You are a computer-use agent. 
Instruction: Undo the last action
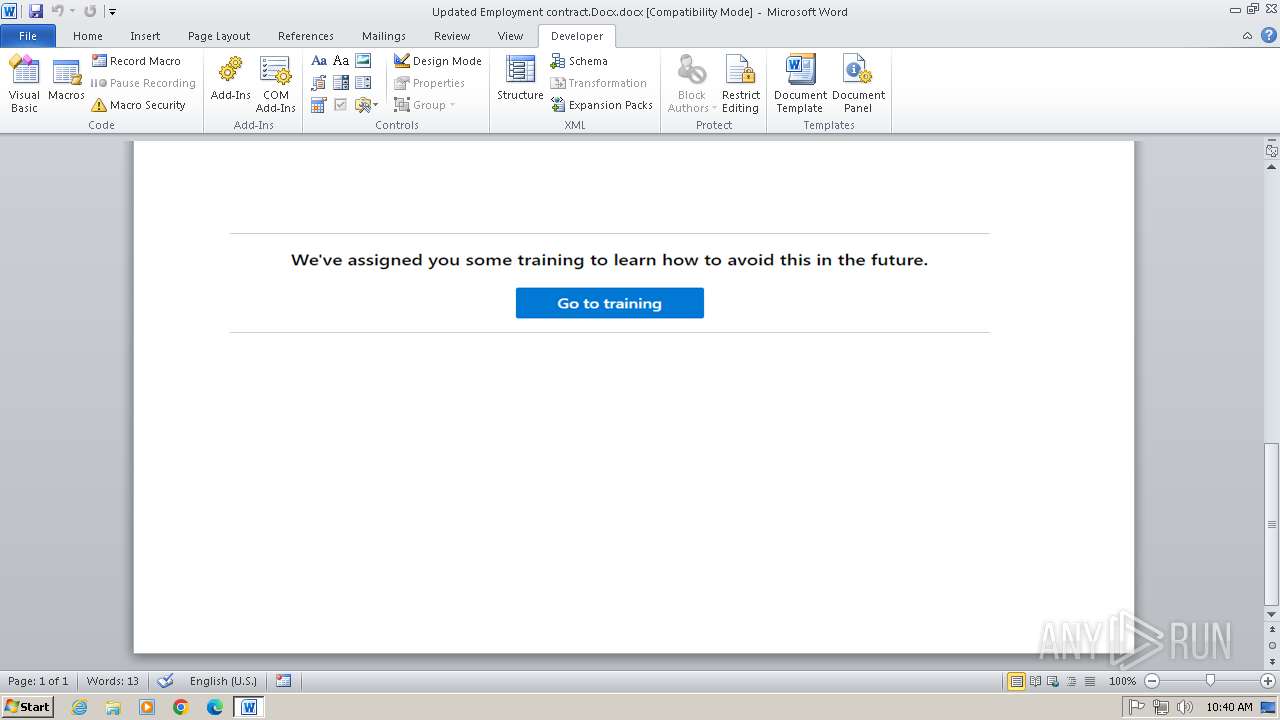[x=57, y=11]
